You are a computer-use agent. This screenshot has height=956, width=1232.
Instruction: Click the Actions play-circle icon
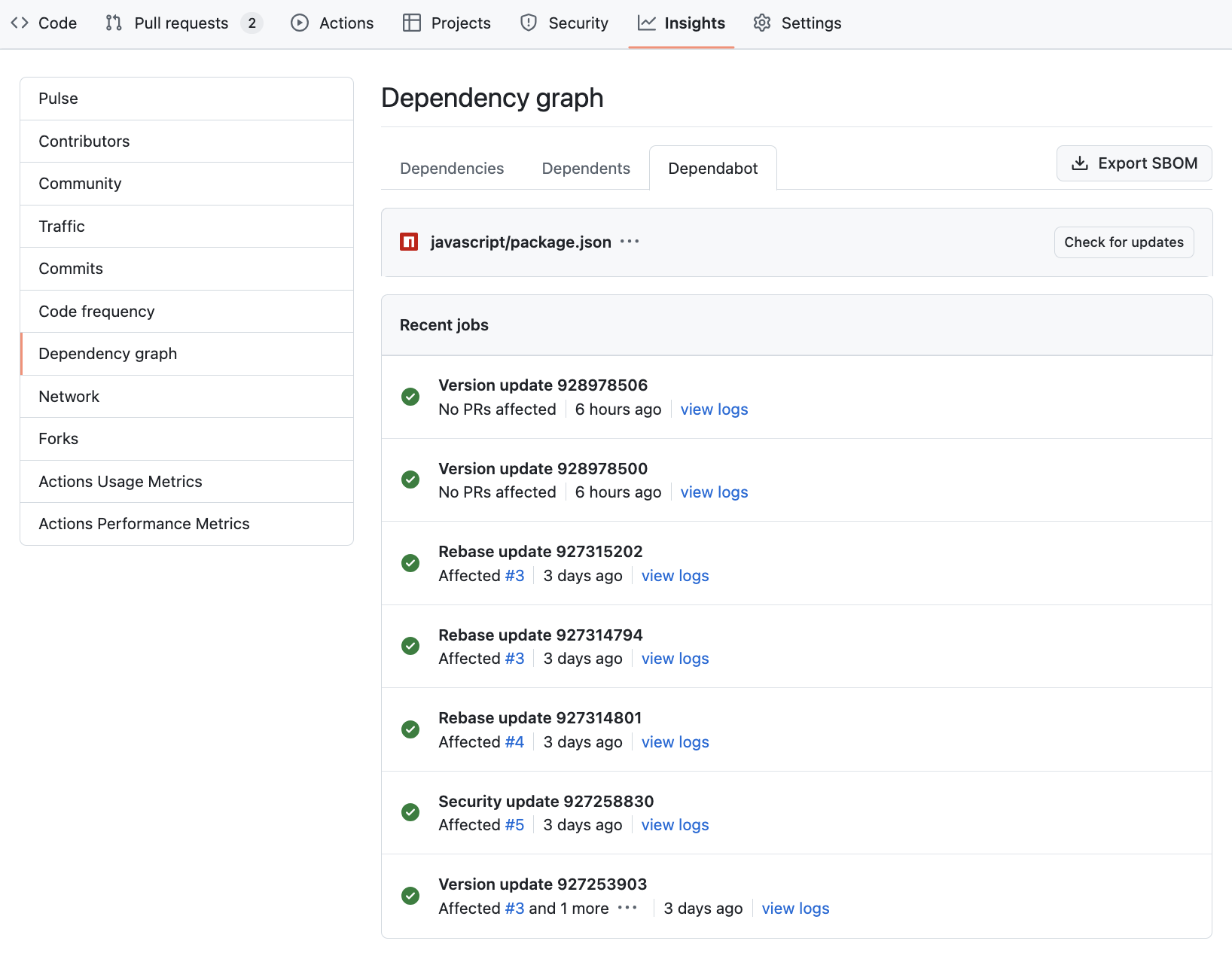pos(299,23)
